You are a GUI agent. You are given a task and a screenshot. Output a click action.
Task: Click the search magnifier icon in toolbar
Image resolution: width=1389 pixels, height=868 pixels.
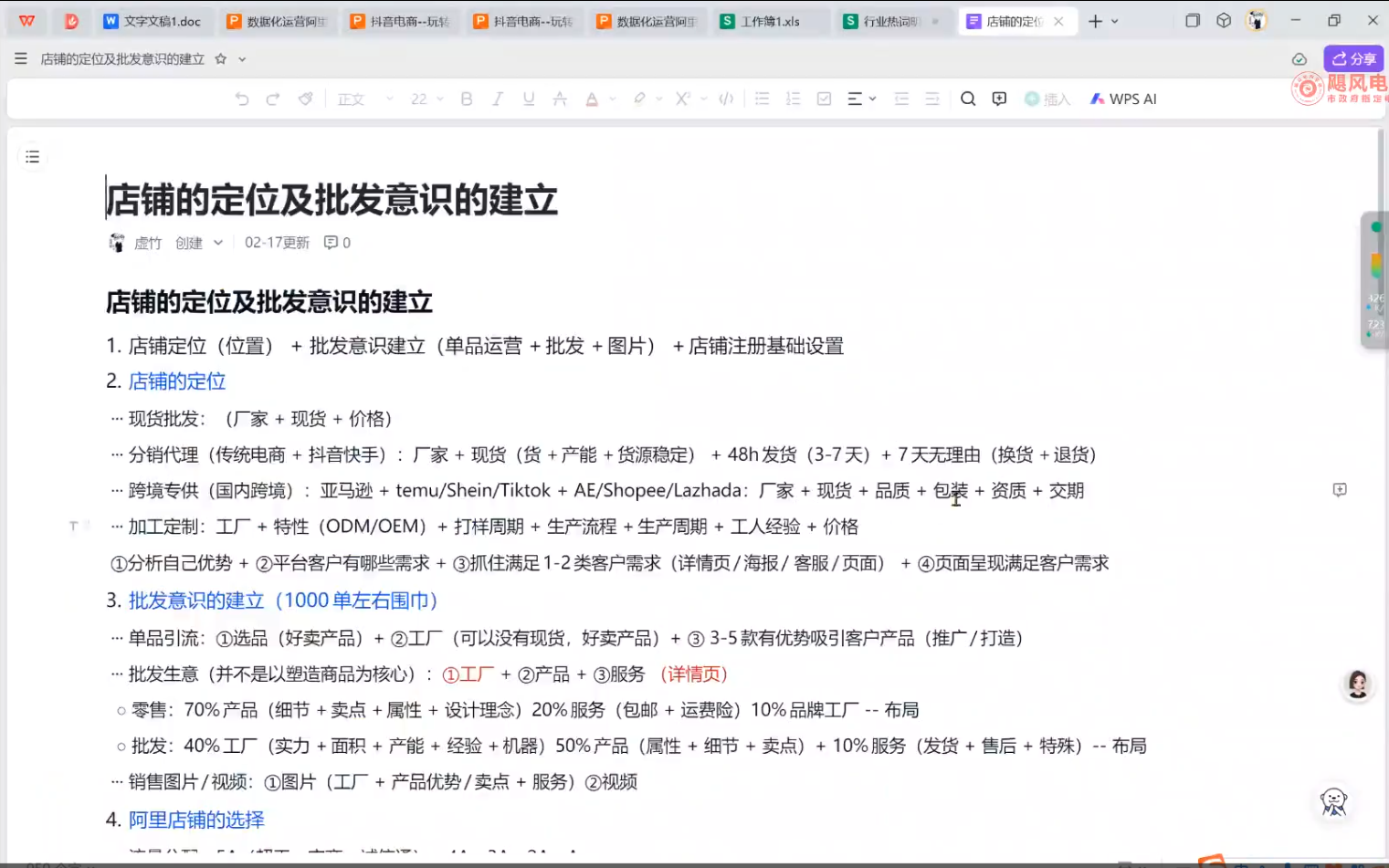point(968,99)
